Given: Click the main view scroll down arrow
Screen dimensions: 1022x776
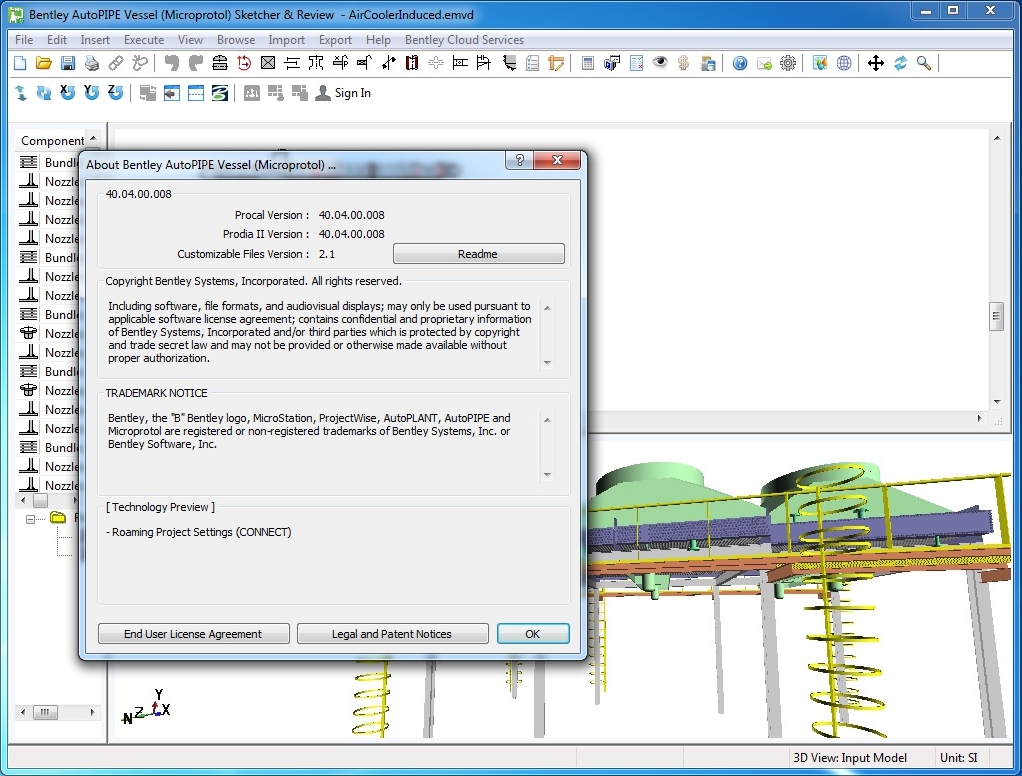Looking at the screenshot, I should 997,401.
